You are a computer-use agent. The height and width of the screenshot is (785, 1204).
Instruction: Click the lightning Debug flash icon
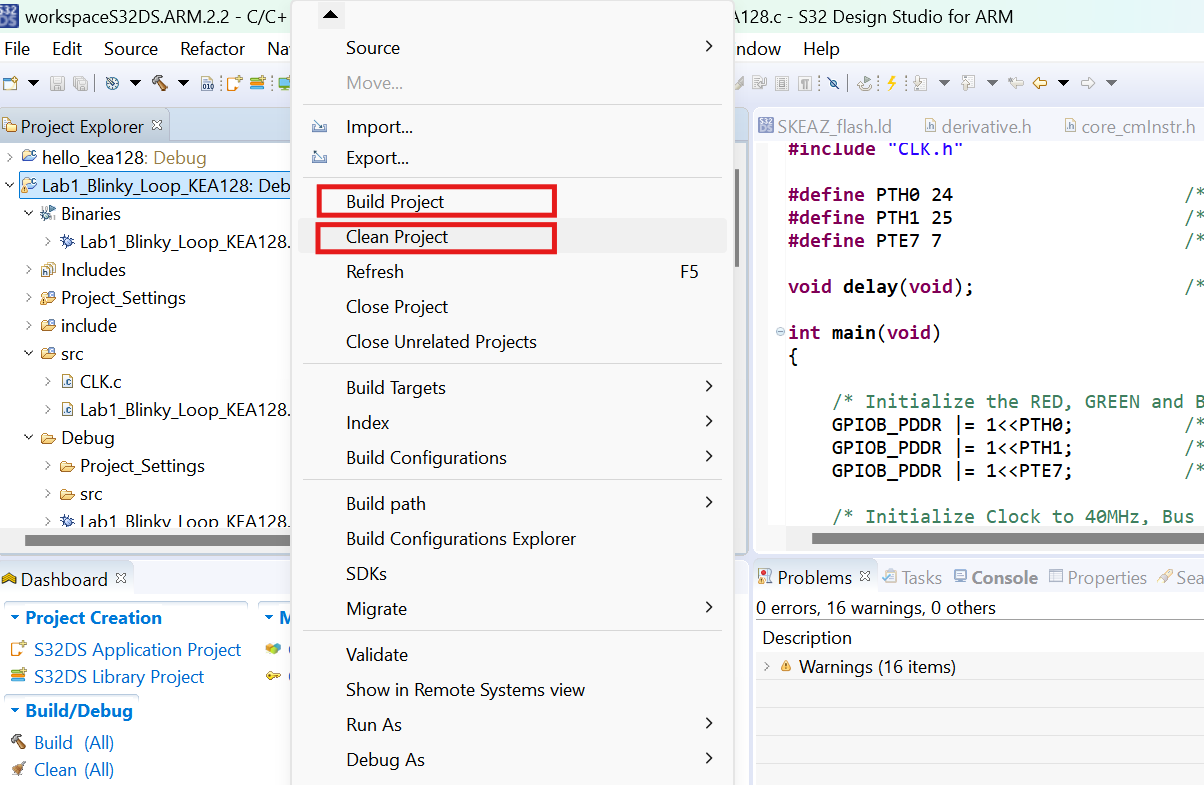coord(892,82)
